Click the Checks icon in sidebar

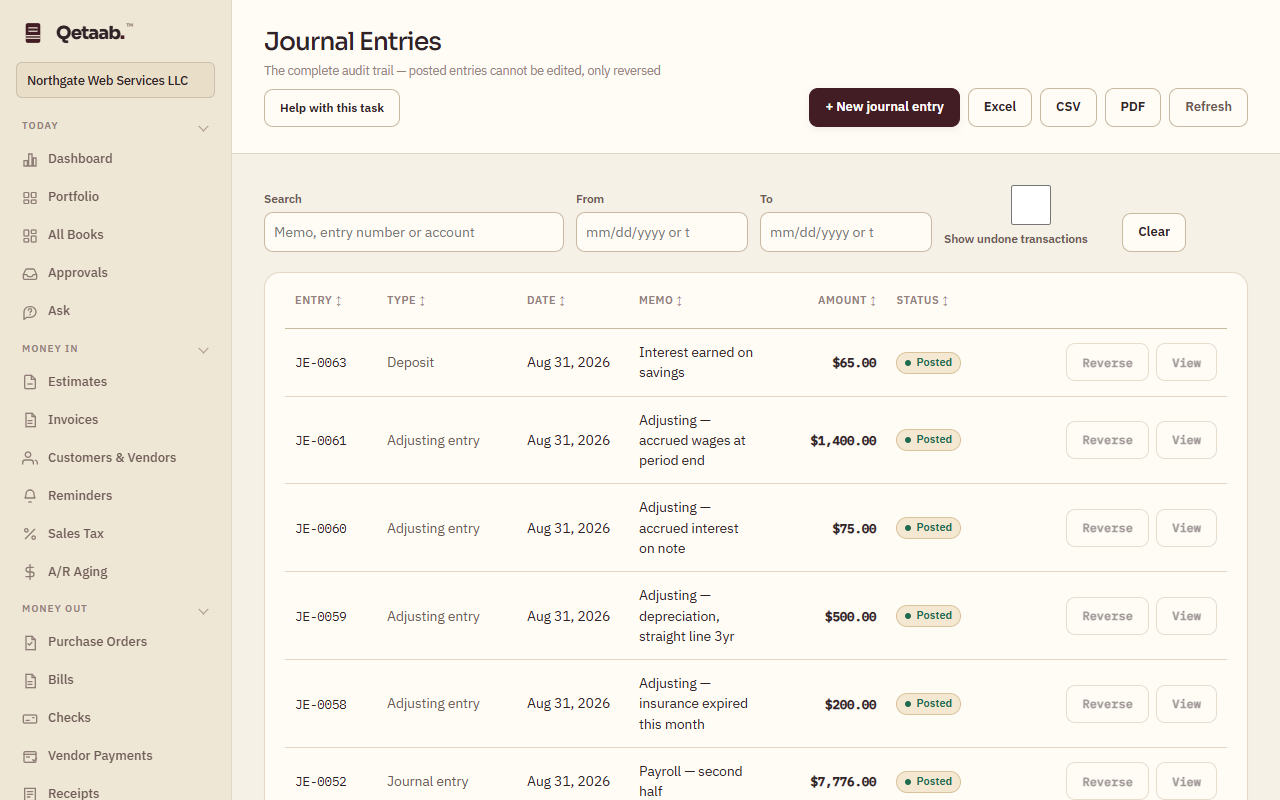pyautogui.click(x=30, y=718)
